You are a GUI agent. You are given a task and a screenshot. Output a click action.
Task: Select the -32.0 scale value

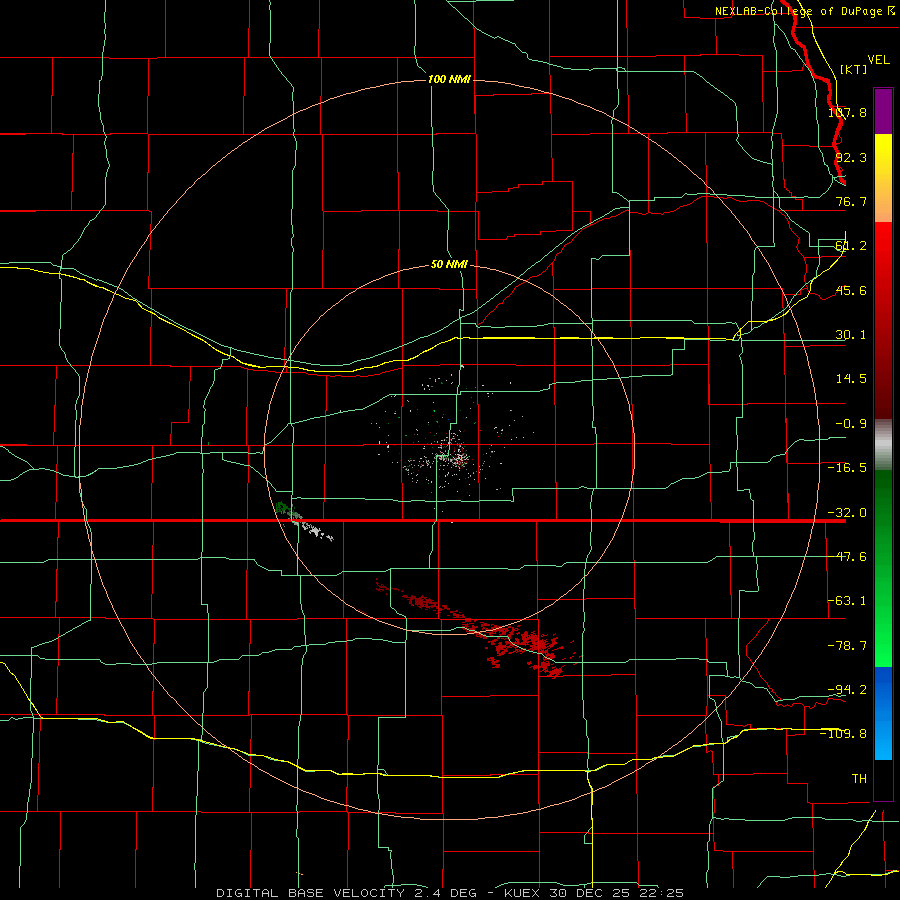[x=847, y=513]
